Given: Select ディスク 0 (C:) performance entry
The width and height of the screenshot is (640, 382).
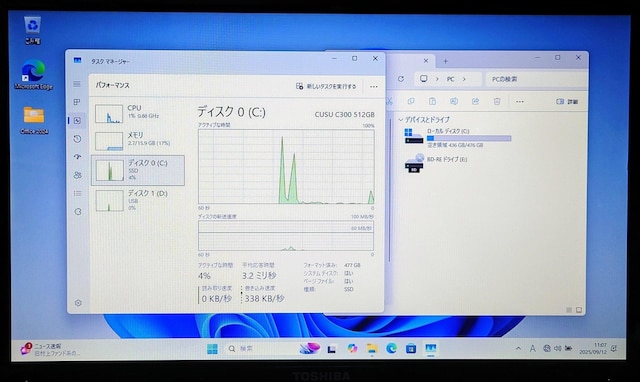Looking at the screenshot, I should (138, 170).
